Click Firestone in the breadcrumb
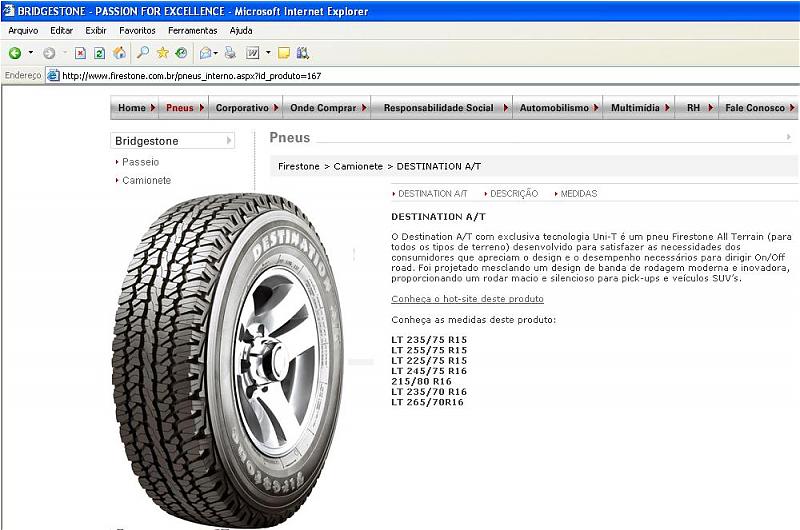Viewport: 800px width, 530px height. click(298, 166)
